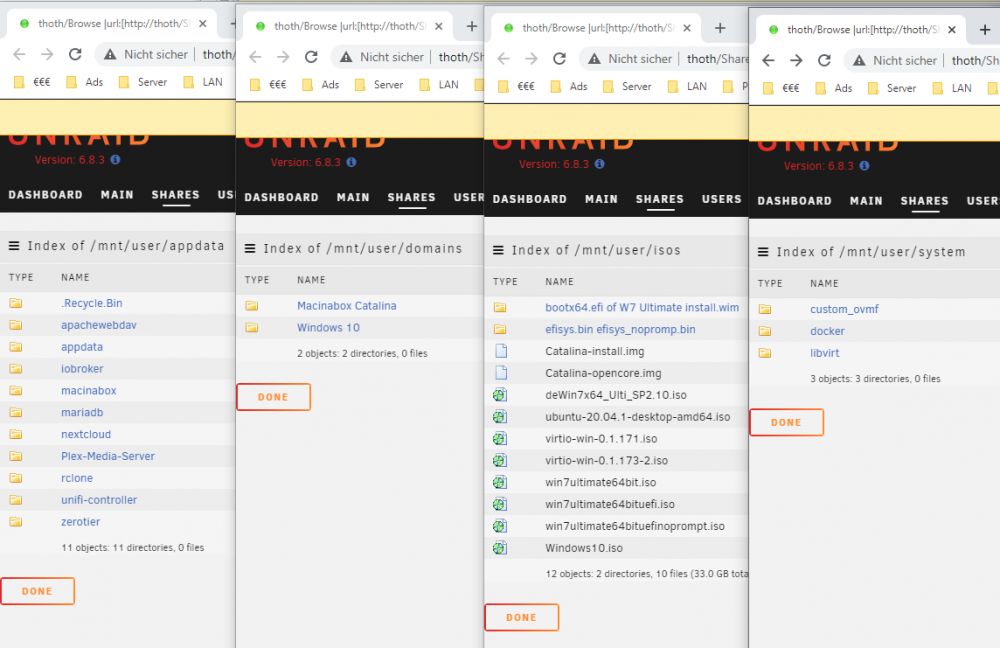Open the nextcloud folder link
Screen dimensions: 1000x648
point(86,434)
